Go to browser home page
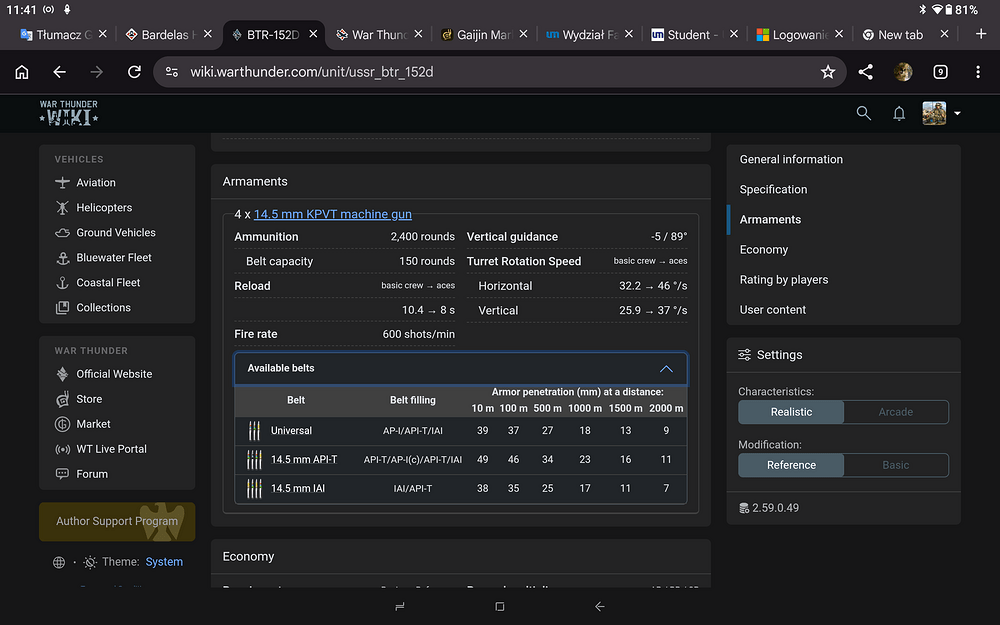This screenshot has height=625, width=1000. 22,72
